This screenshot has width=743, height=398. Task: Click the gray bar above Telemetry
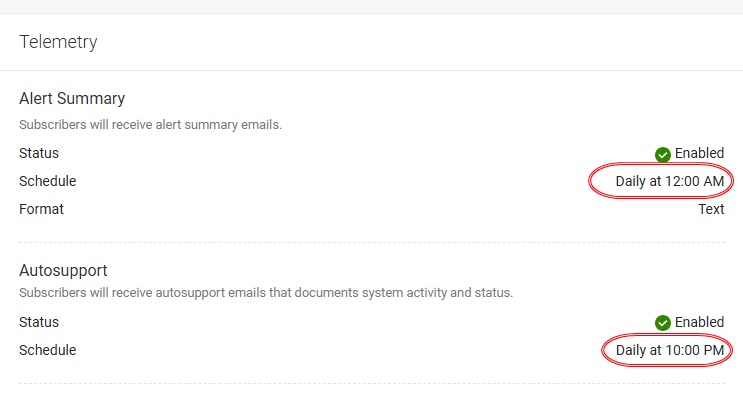pos(372,7)
